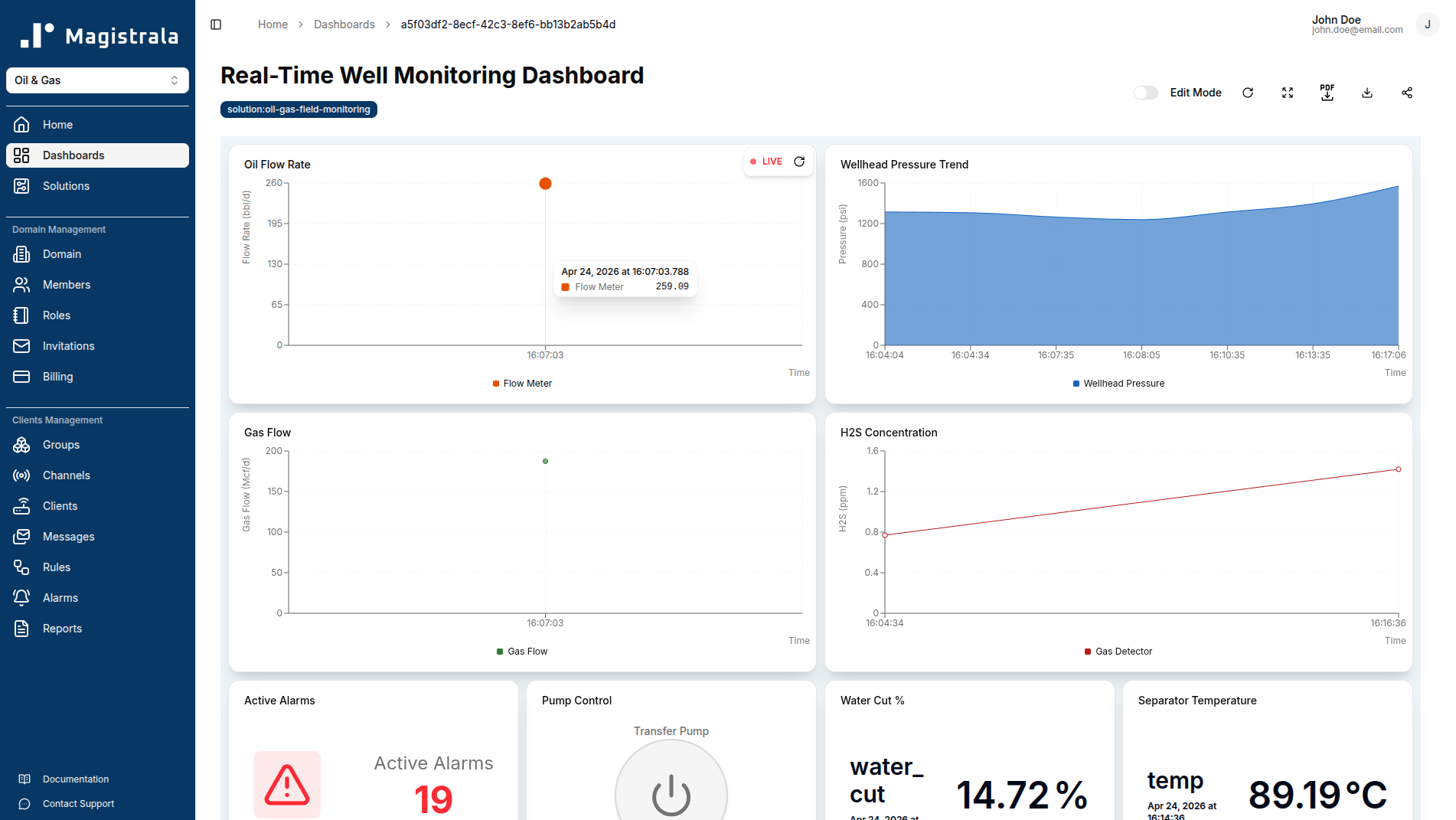Click John Doe account name

(1336, 20)
